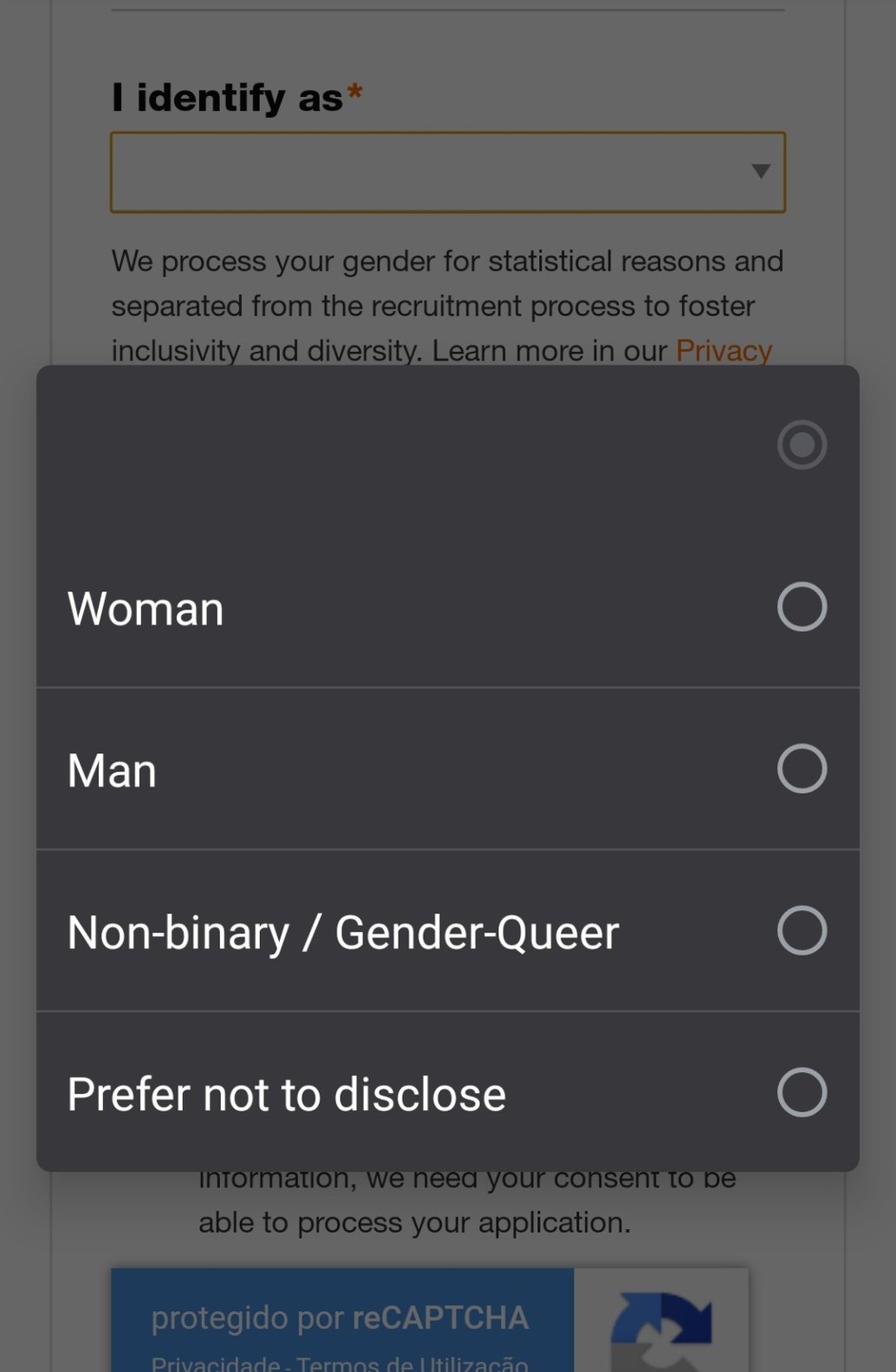
Task: Click the empty blank option row
Action: point(390,445)
